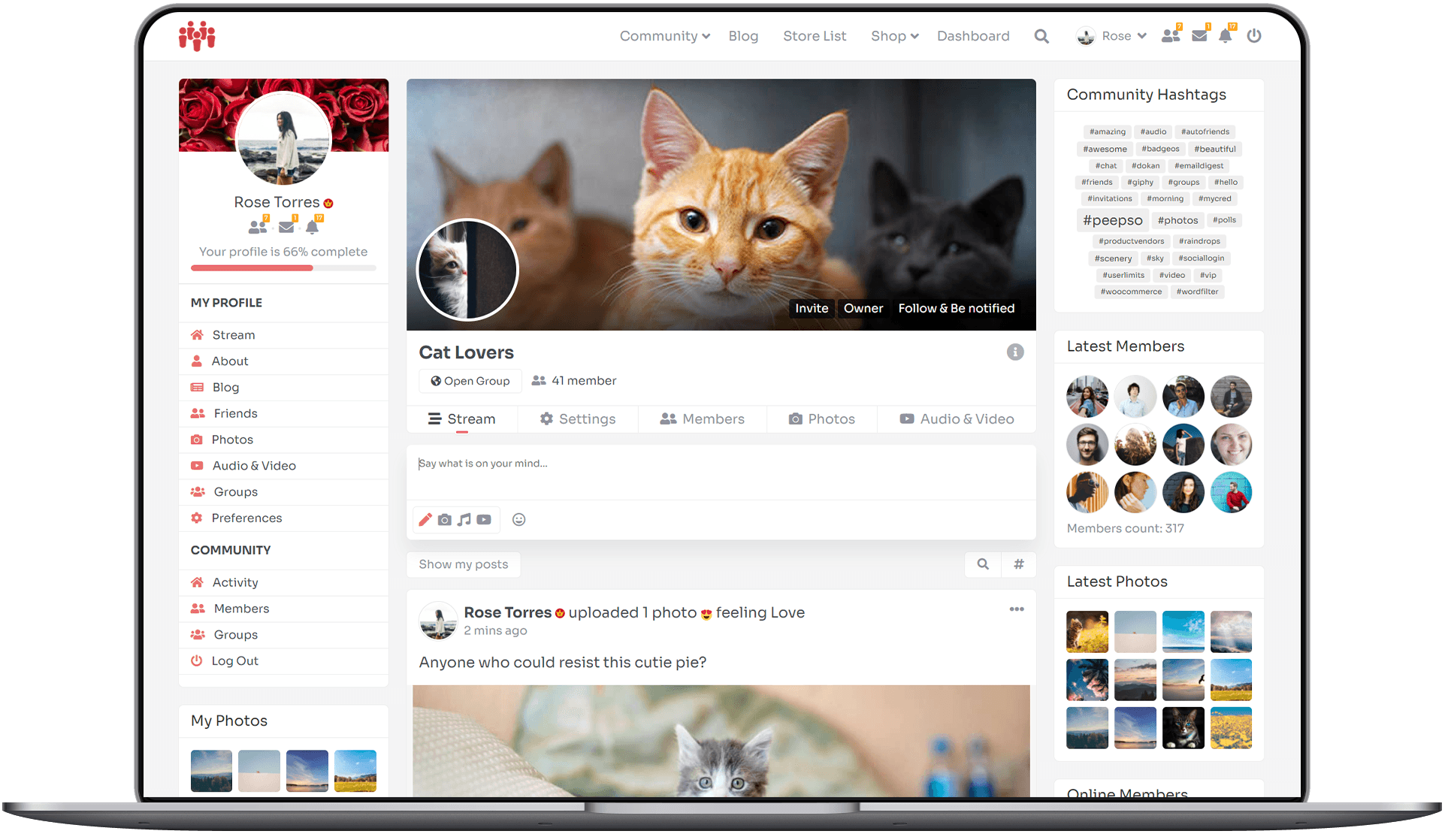The width and height of the screenshot is (1445, 840).
Task: Open friend requests icon in top bar
Action: (x=1171, y=35)
